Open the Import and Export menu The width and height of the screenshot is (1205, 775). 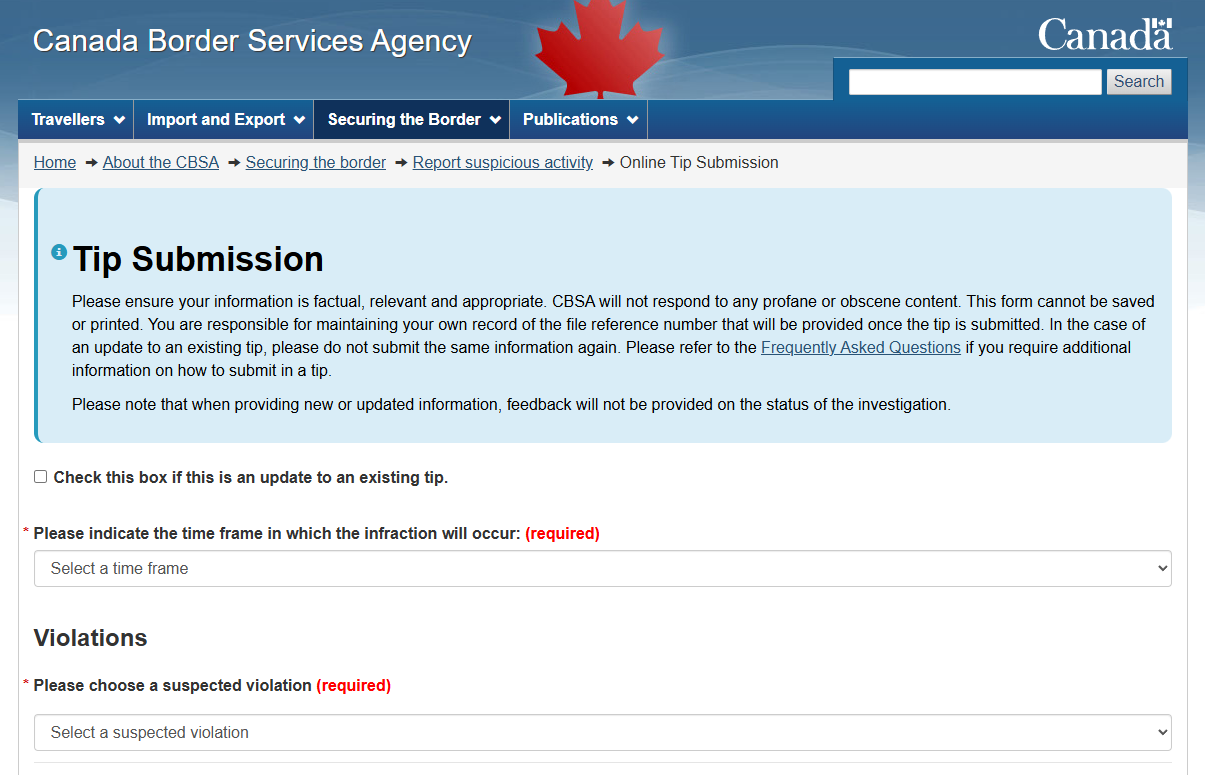pos(216,120)
